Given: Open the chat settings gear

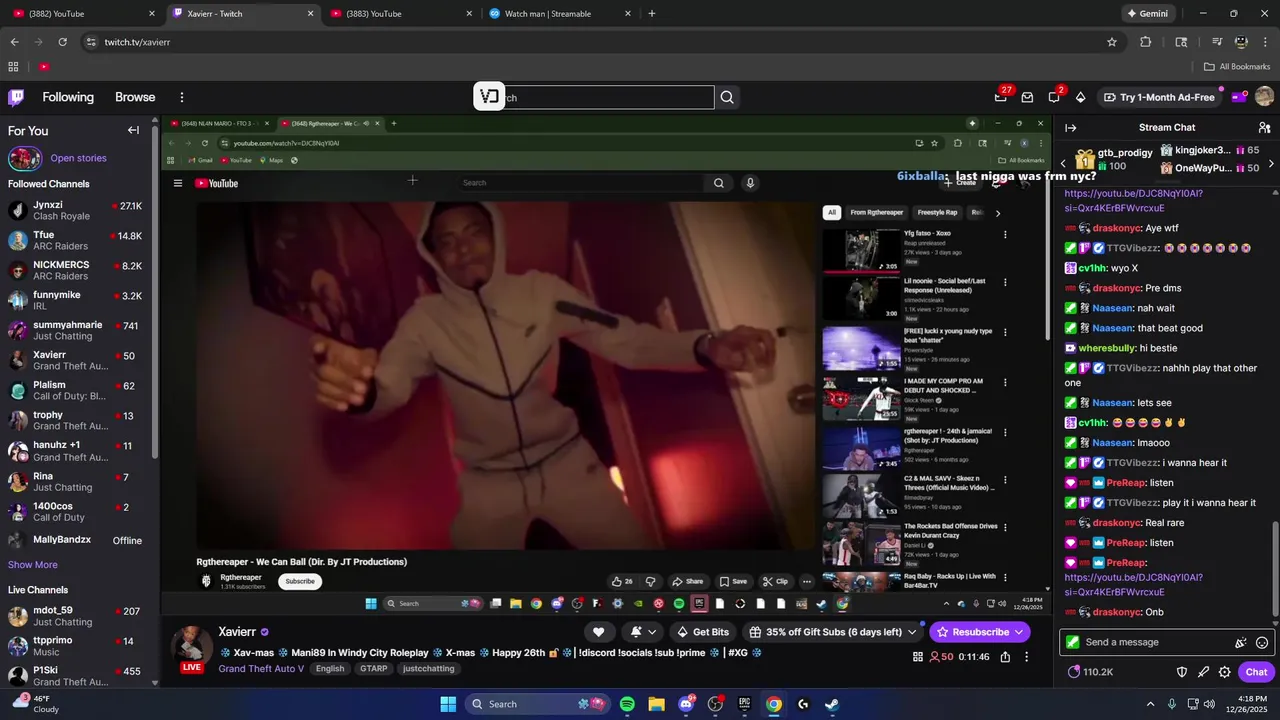Looking at the screenshot, I should pos(1224,672).
